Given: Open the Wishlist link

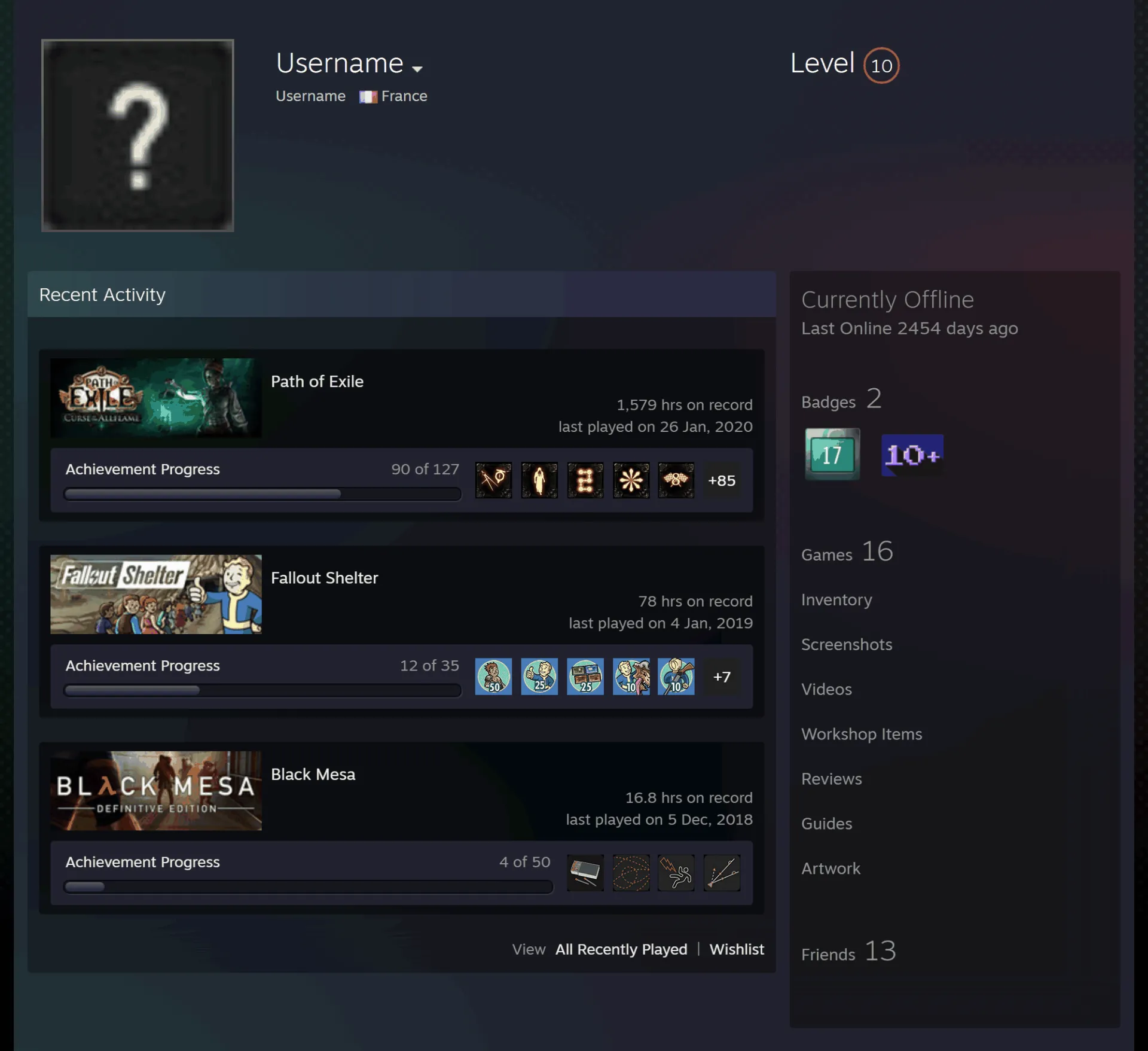Looking at the screenshot, I should [x=737, y=949].
